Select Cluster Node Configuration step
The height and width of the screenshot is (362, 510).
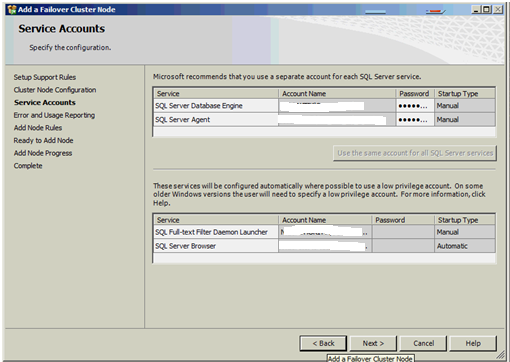pyautogui.click(x=55, y=90)
